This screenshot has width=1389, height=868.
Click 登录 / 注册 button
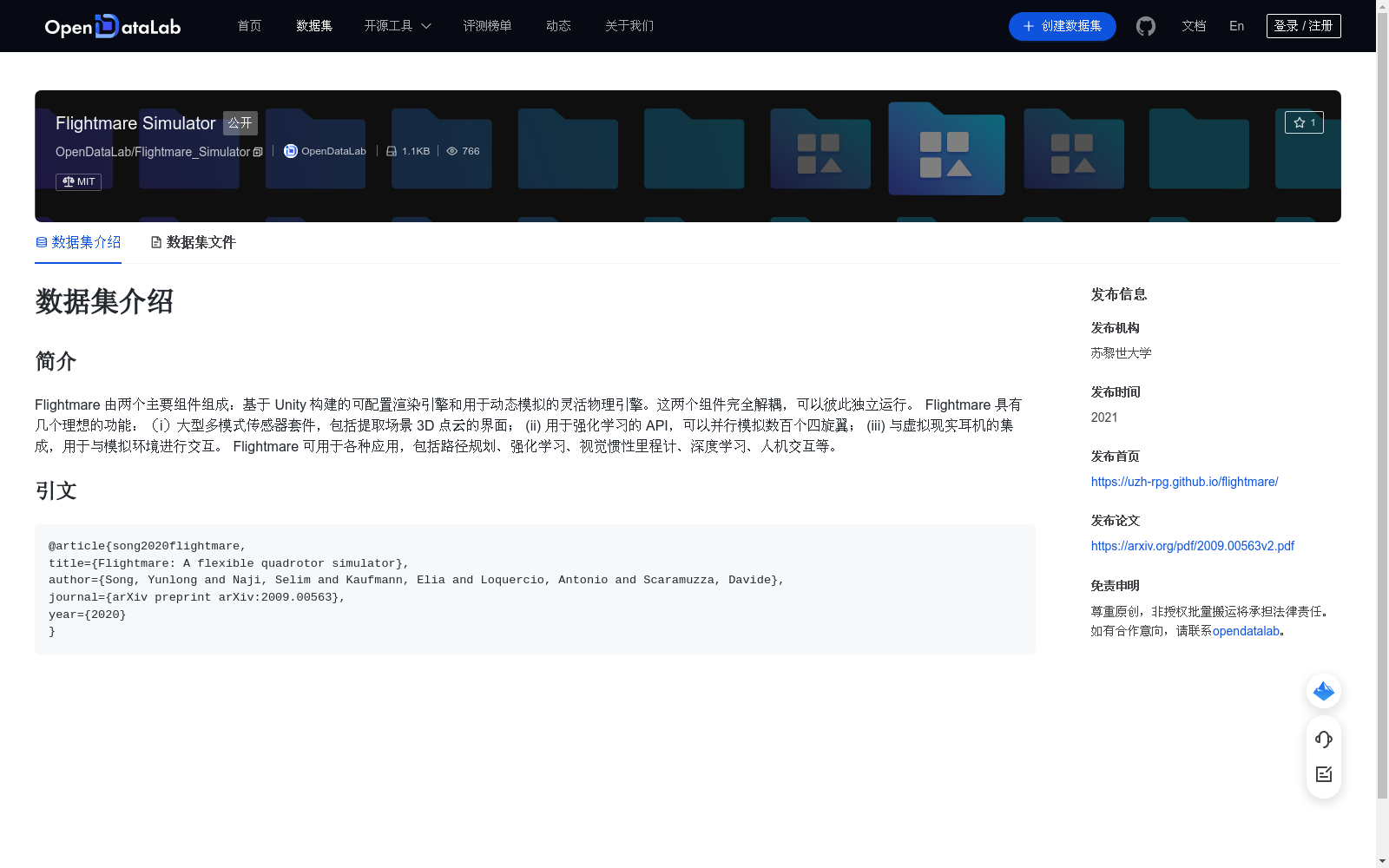1303,26
